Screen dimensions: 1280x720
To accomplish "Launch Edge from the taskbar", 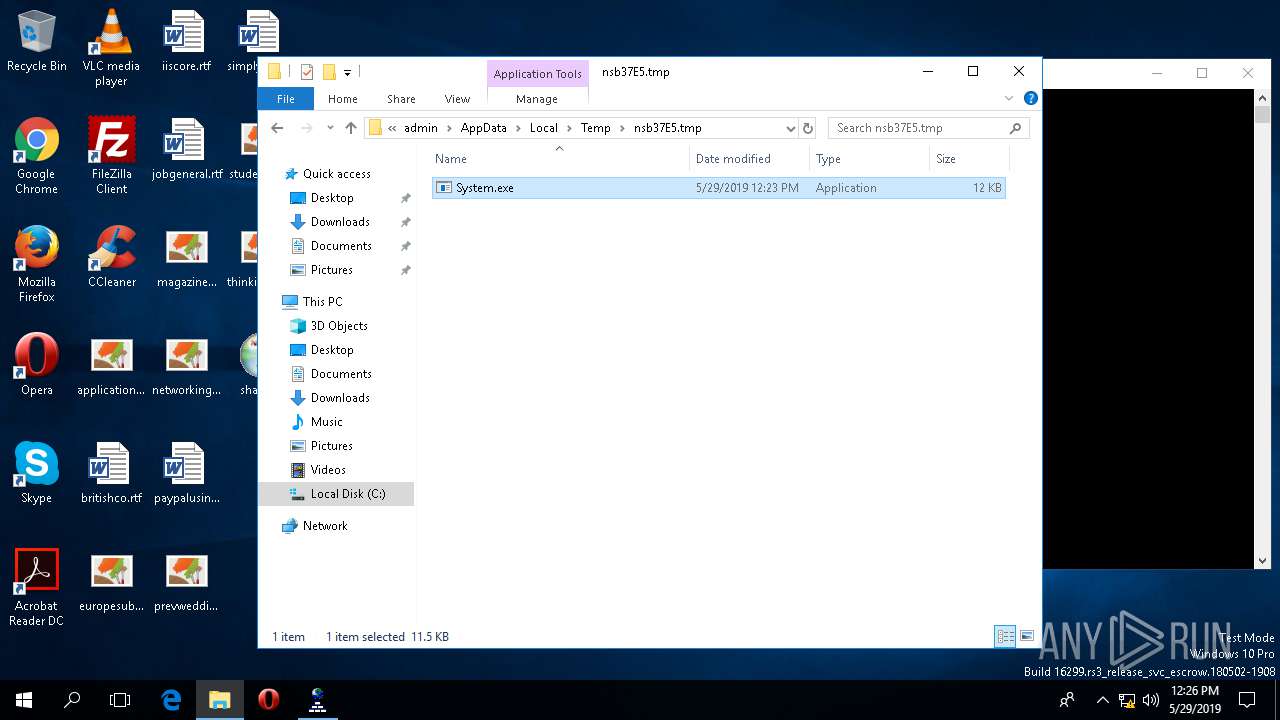I will tap(171, 700).
